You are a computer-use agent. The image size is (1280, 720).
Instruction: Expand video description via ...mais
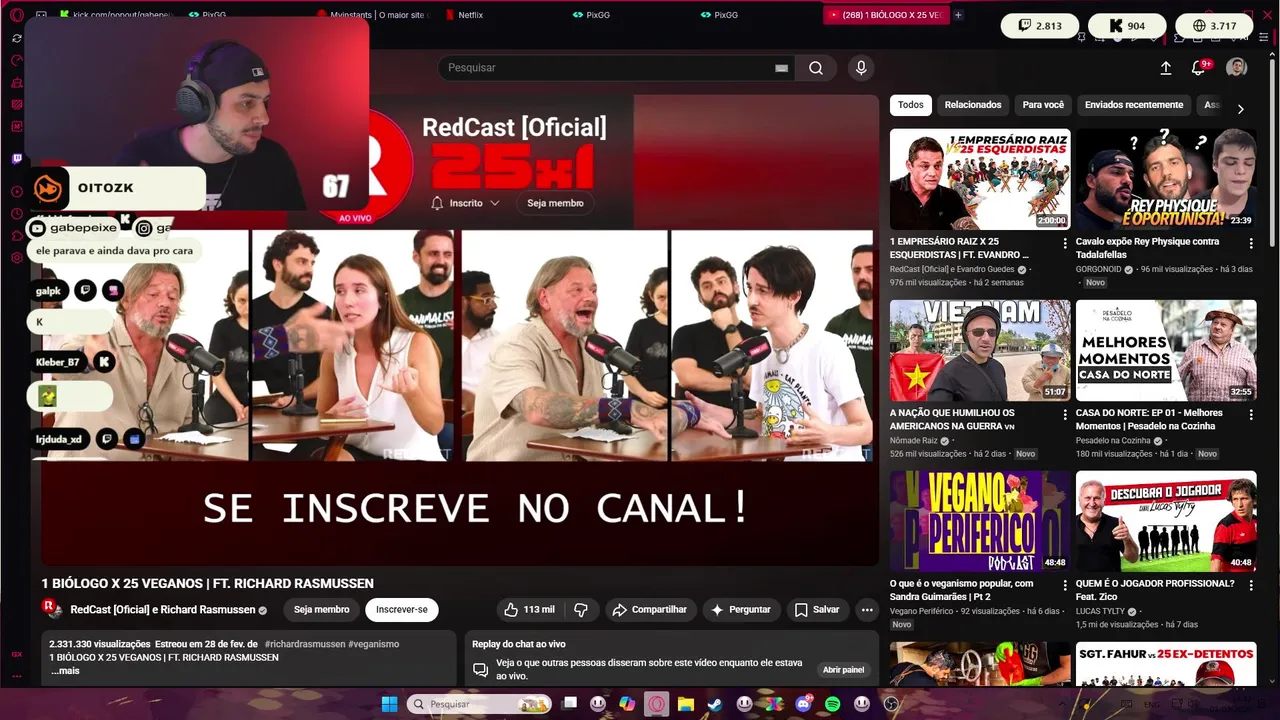pyautogui.click(x=65, y=671)
